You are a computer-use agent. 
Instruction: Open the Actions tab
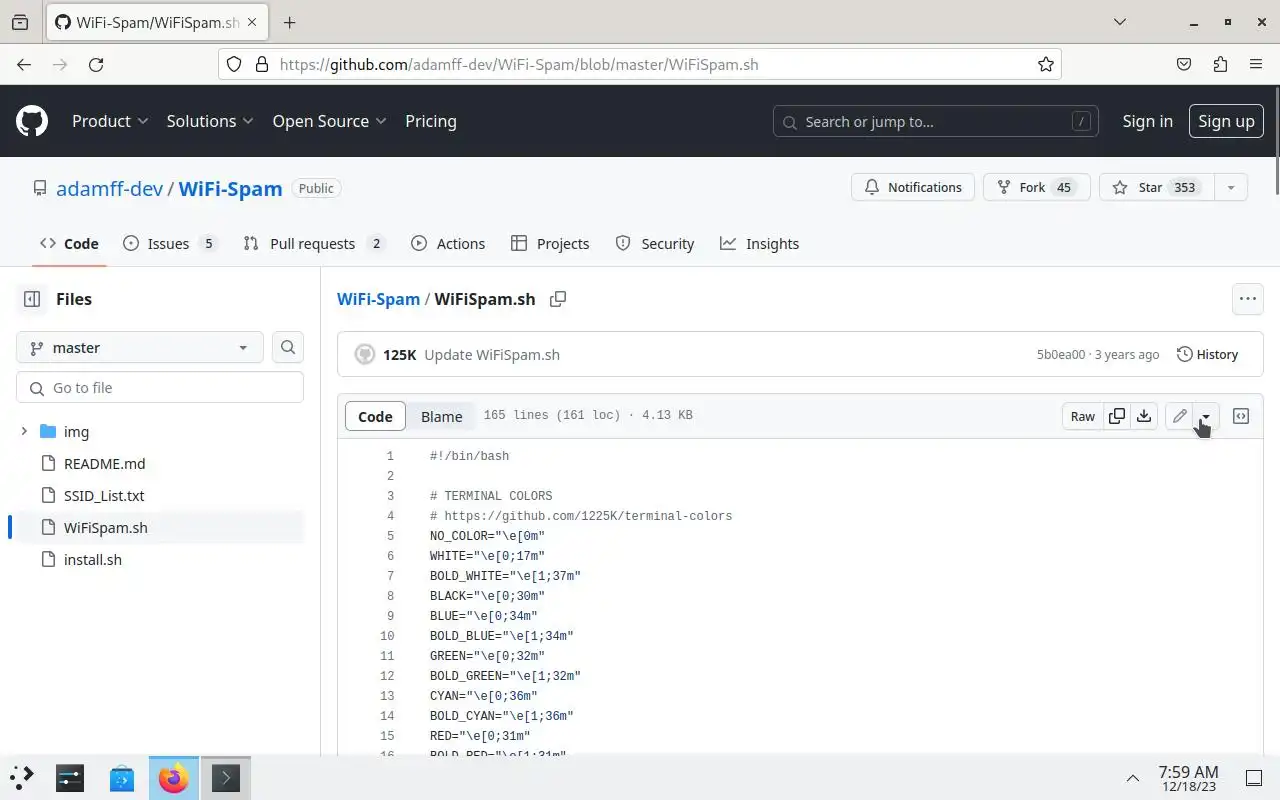pyautogui.click(x=448, y=243)
